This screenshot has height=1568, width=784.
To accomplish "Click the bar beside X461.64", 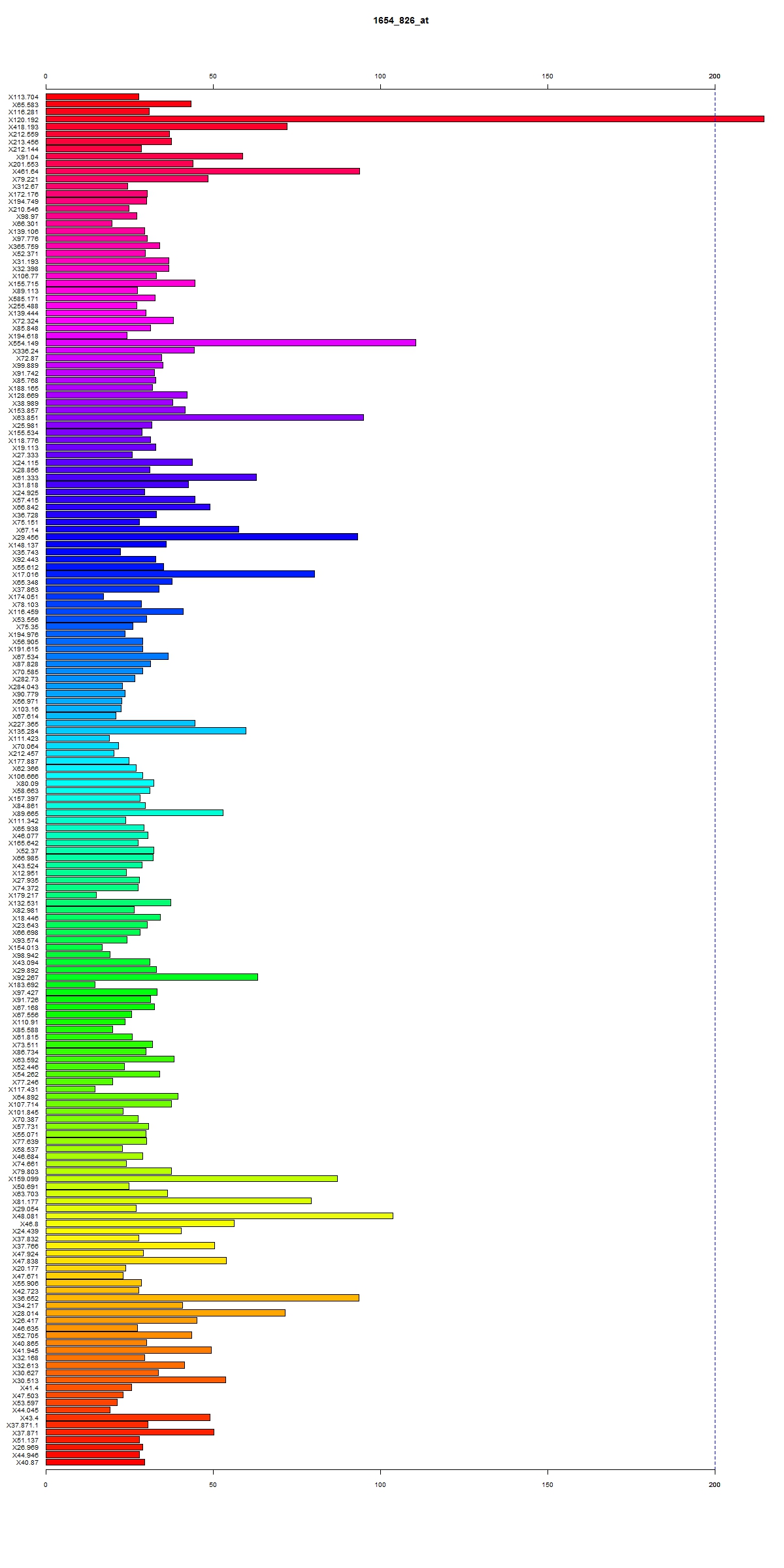I will (x=203, y=171).
